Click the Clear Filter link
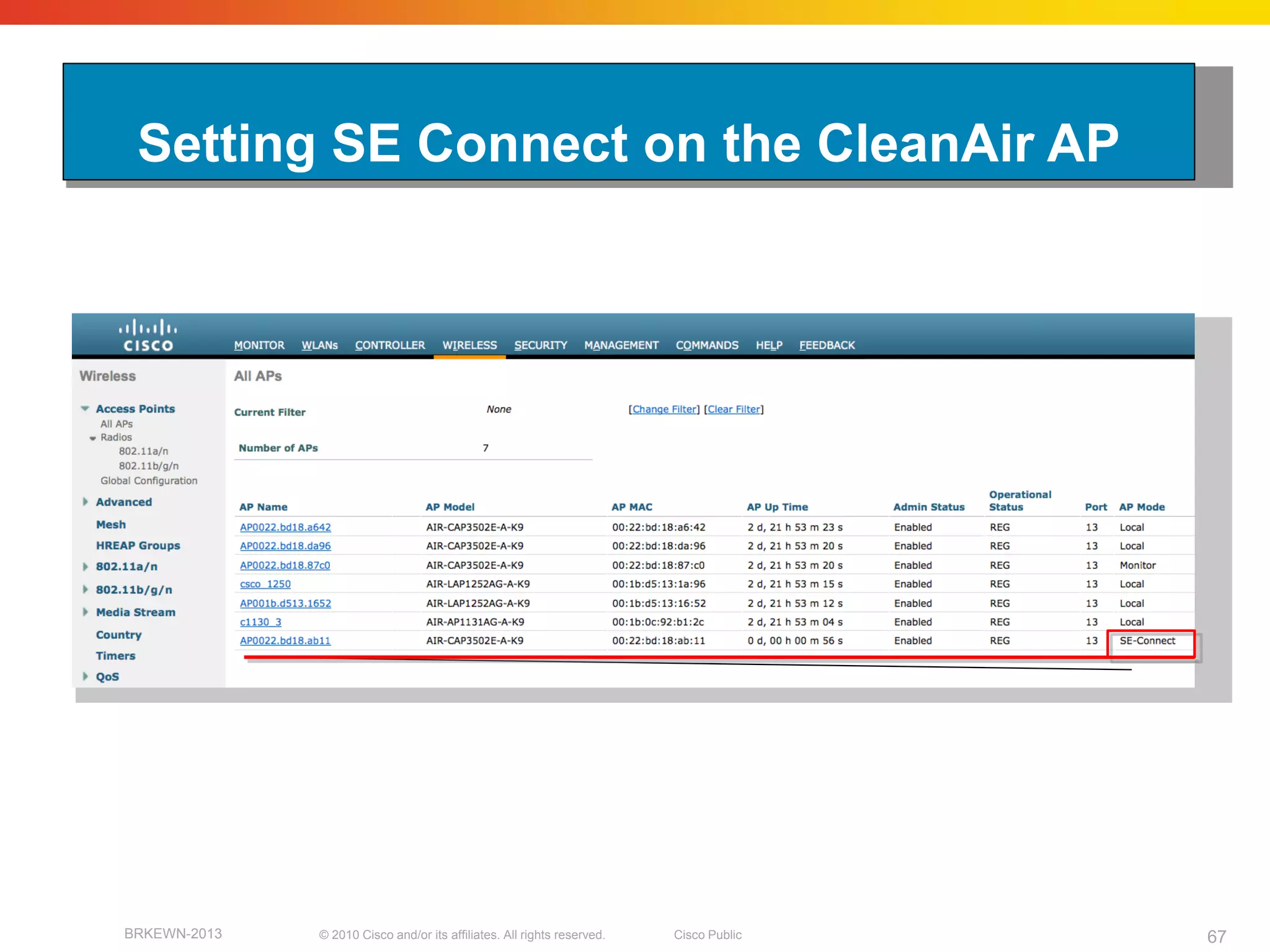 pos(734,409)
